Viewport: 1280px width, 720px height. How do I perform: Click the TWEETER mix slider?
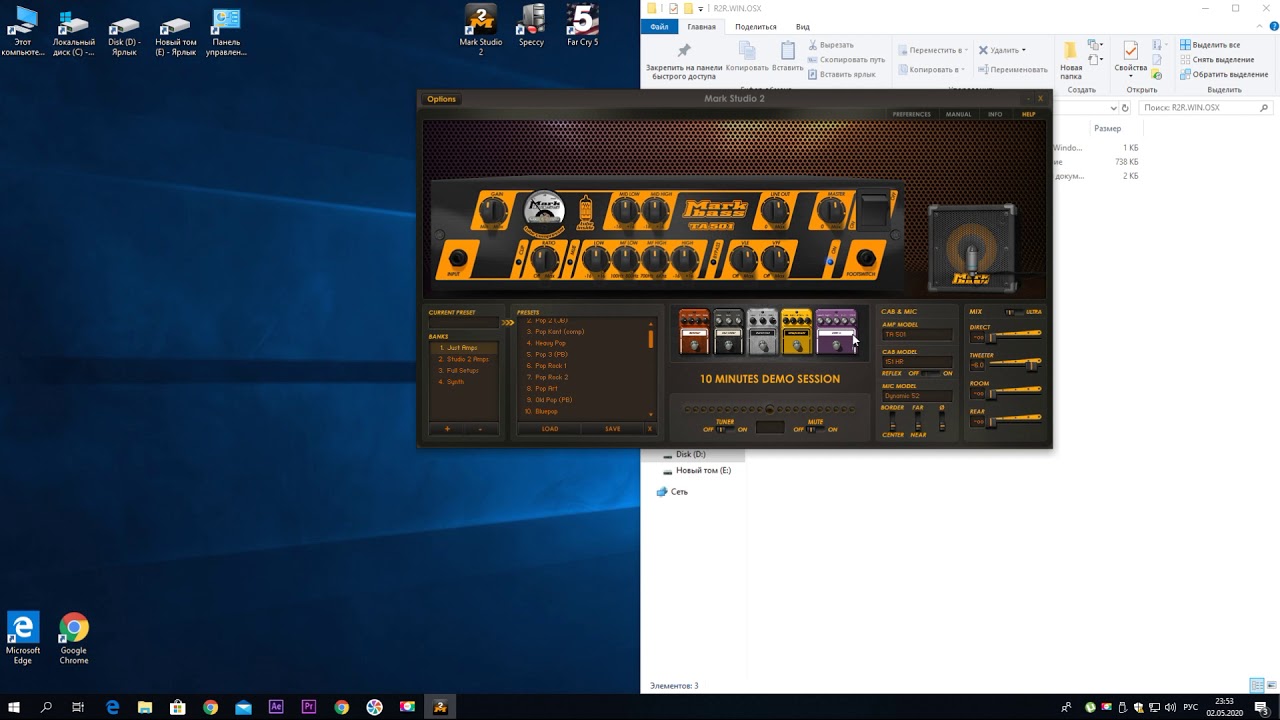tap(1015, 364)
